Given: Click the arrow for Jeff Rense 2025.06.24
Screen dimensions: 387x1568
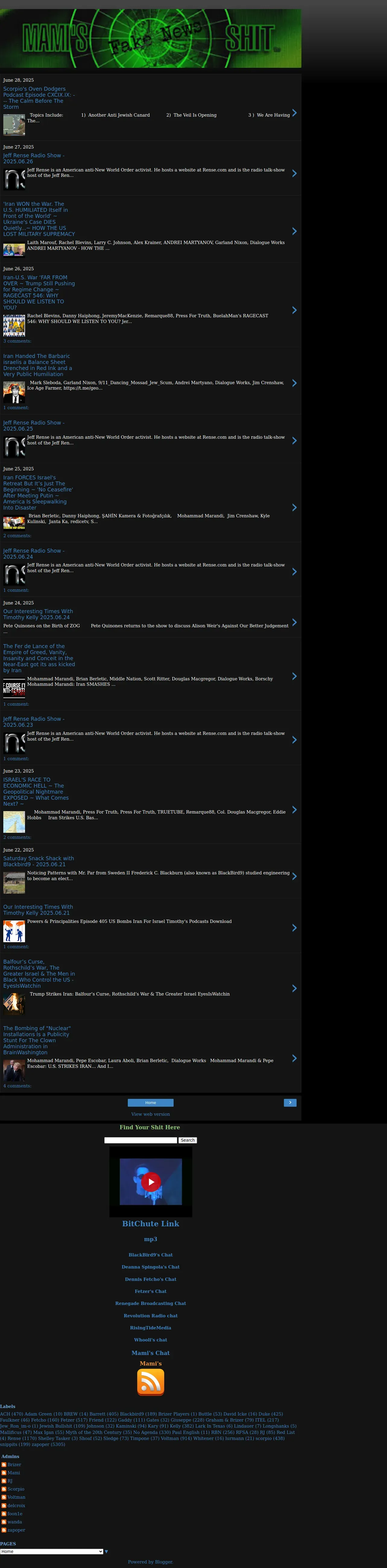Looking at the screenshot, I should click(x=294, y=572).
